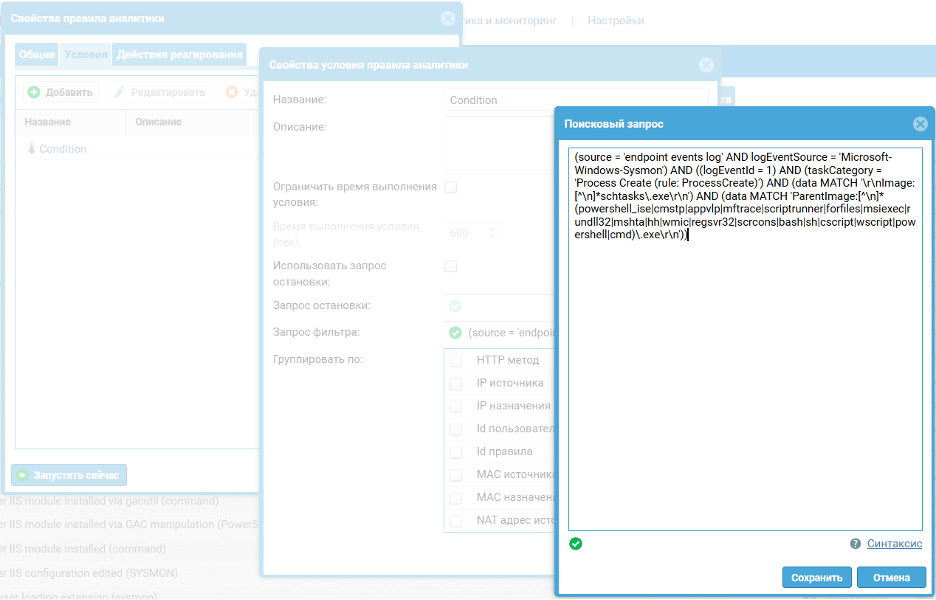Click the check icon in Запрос остановки field
The height and width of the screenshot is (600, 936).
[456, 306]
